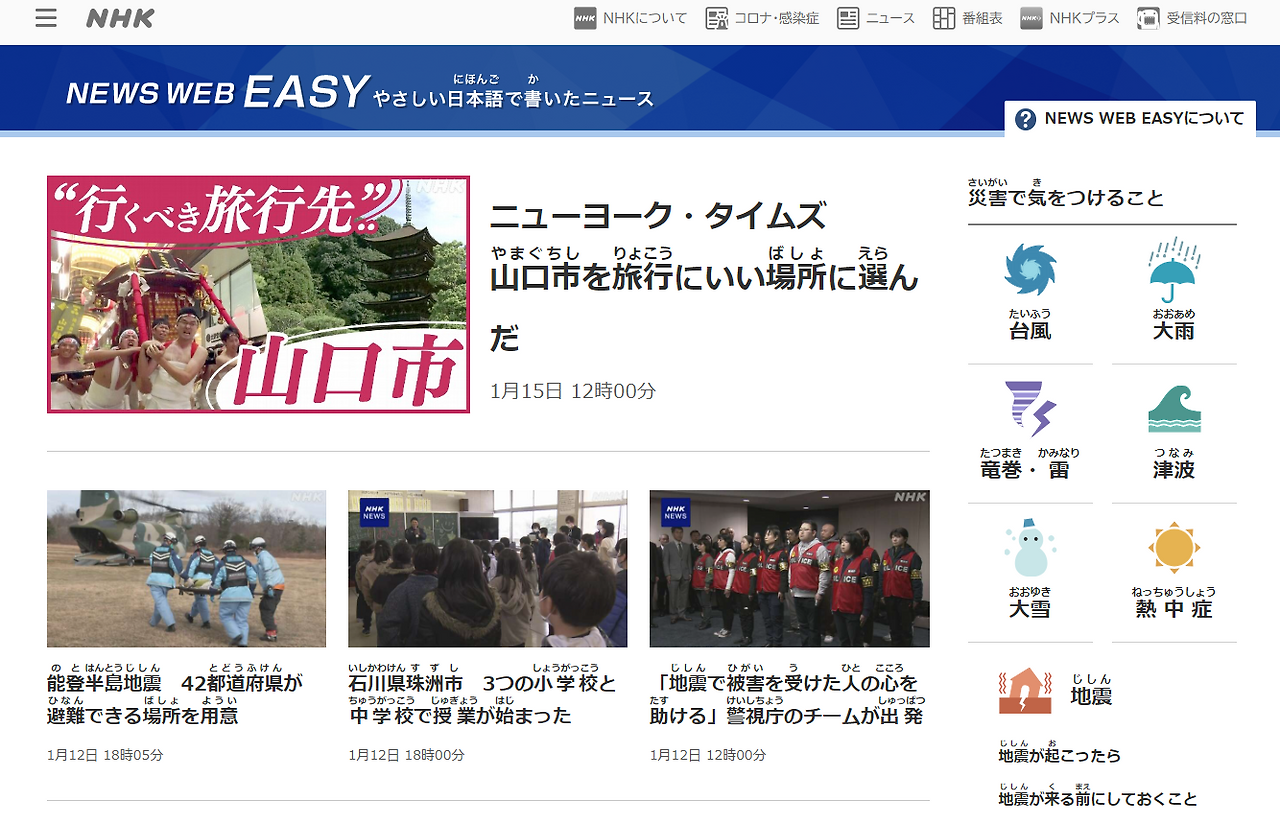Open 番組表 menu link
This screenshot has height=824, width=1280.
[x=982, y=18]
